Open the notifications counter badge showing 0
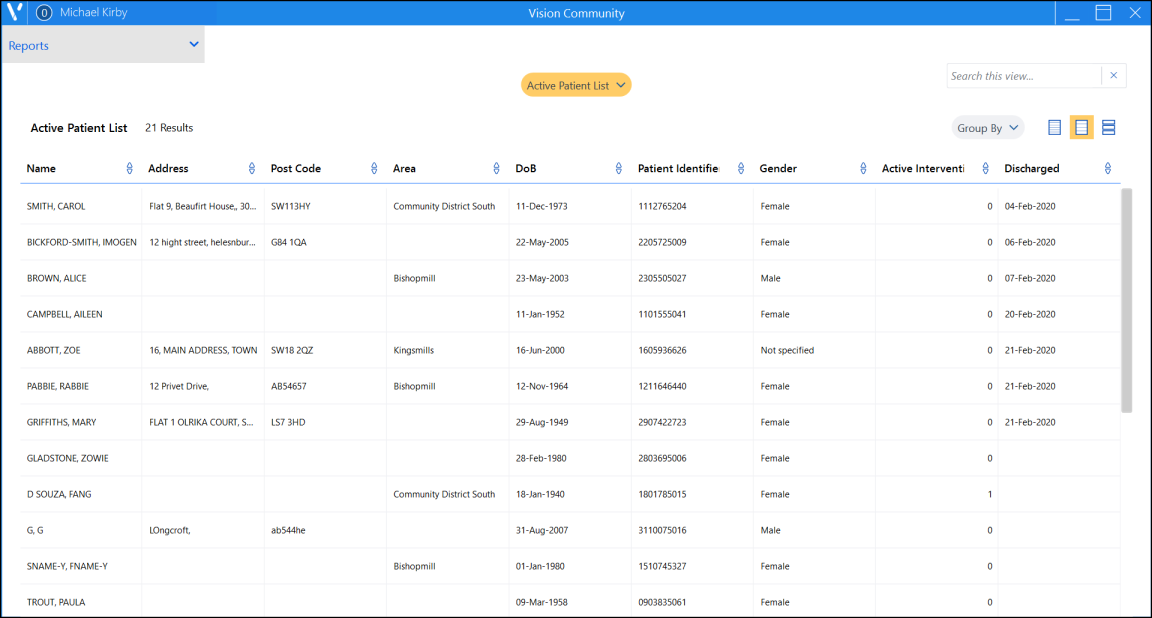Viewport: 1152px width, 618px height. tap(44, 12)
